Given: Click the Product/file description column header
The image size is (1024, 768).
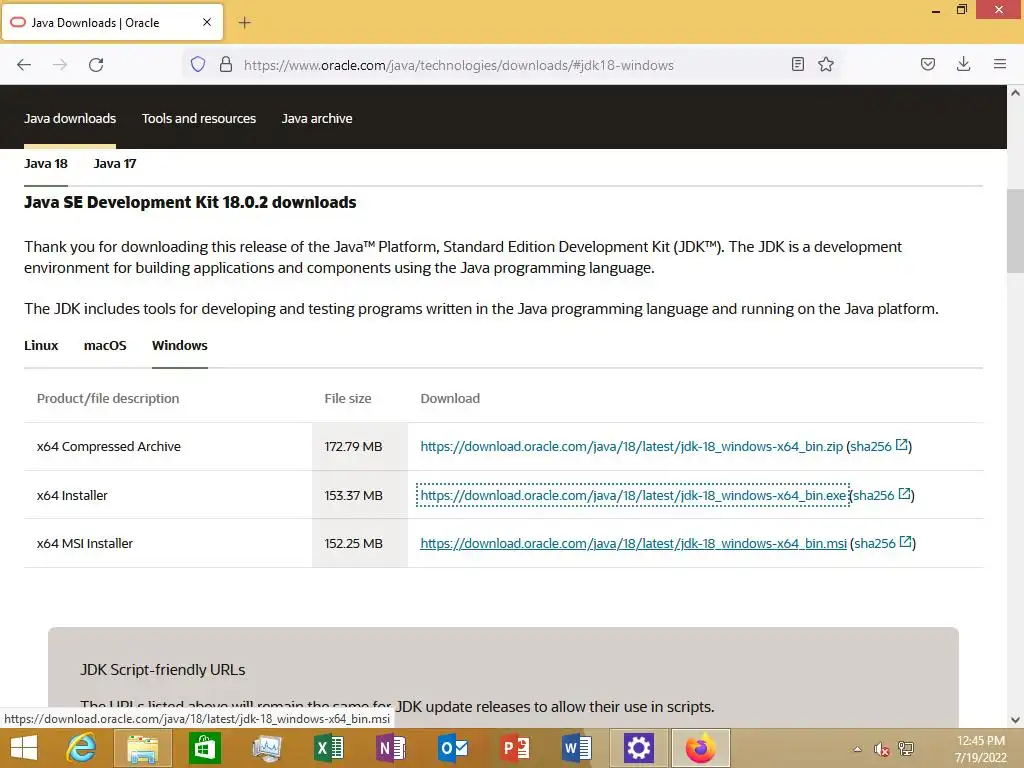Looking at the screenshot, I should [108, 398].
